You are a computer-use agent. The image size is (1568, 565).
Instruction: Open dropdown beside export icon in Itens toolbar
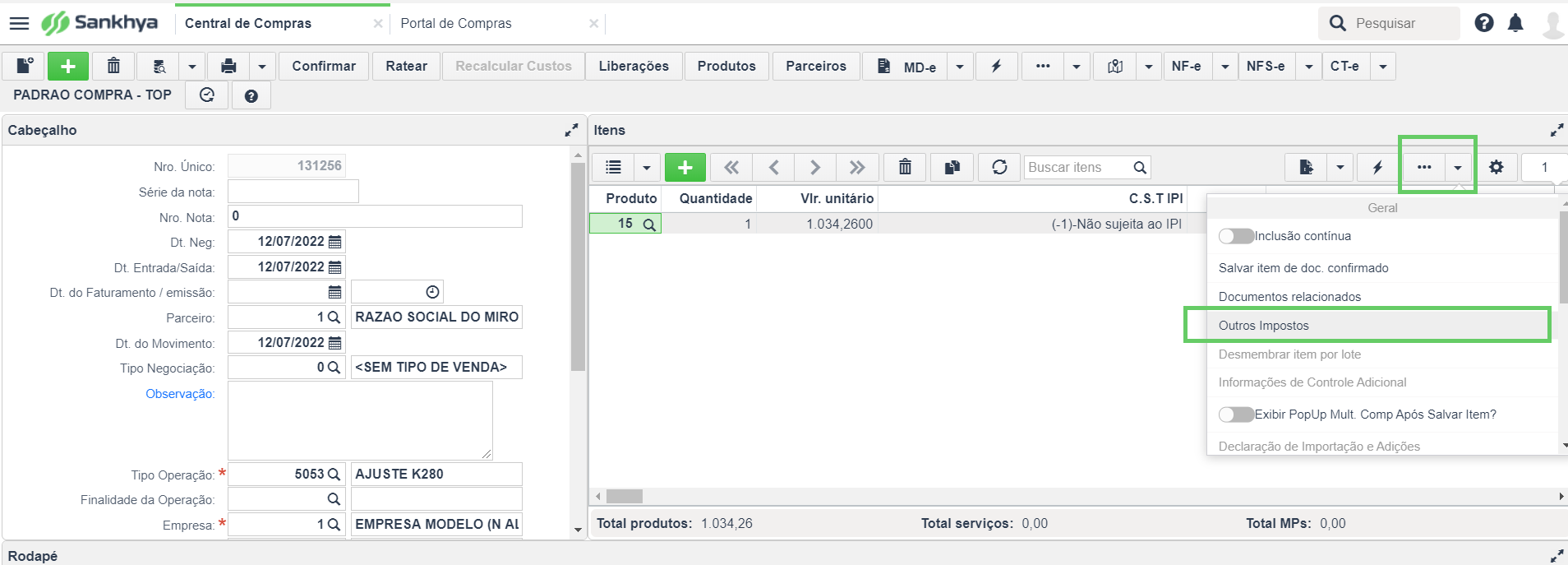tap(1340, 167)
